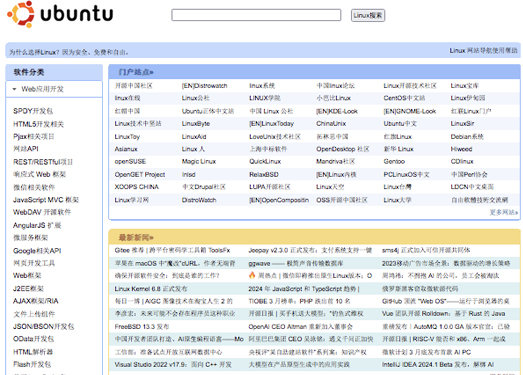Open the ChinaUnix link

tap(331, 123)
